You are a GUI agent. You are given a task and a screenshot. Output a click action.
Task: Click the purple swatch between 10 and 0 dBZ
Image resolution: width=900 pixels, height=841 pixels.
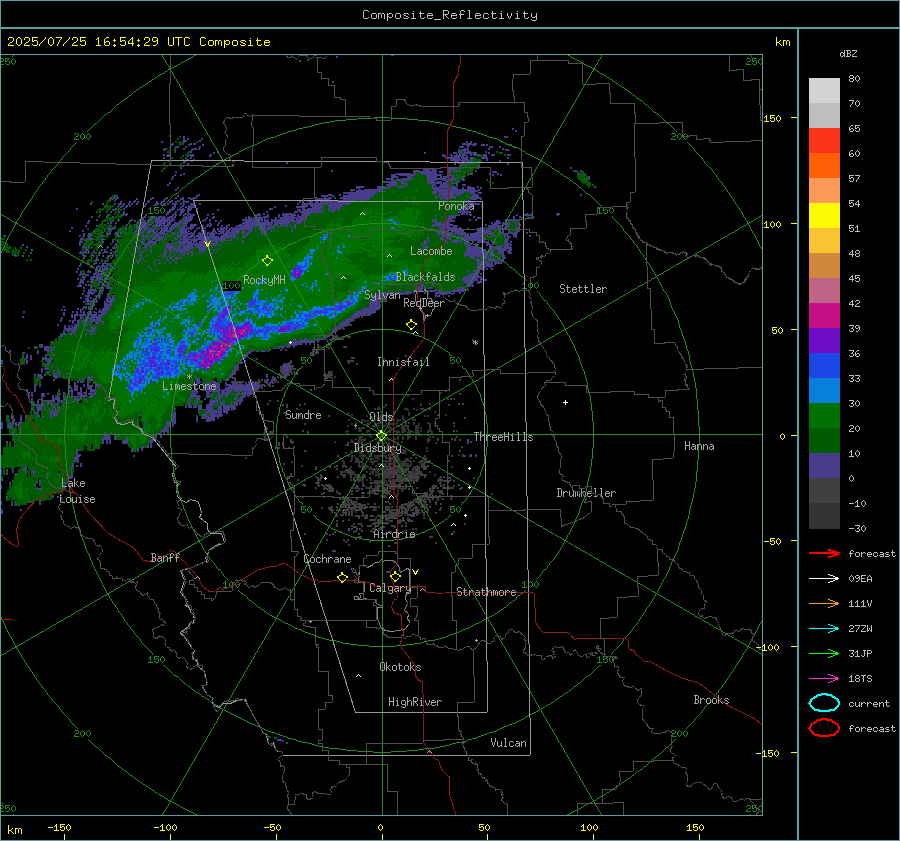tap(824, 466)
